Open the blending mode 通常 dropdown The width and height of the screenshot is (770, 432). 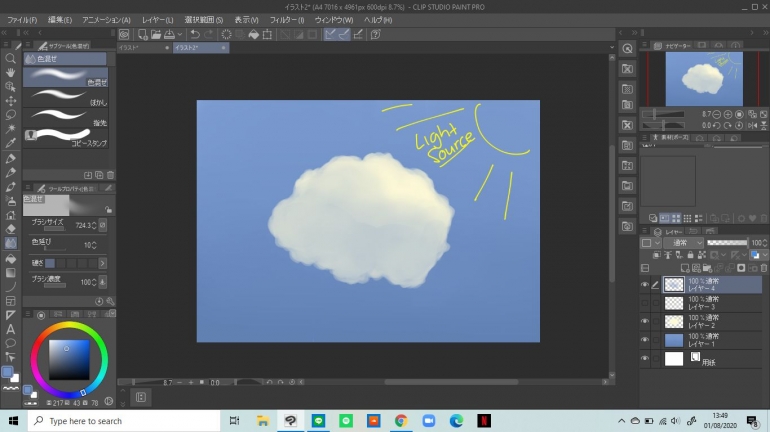(x=686, y=243)
